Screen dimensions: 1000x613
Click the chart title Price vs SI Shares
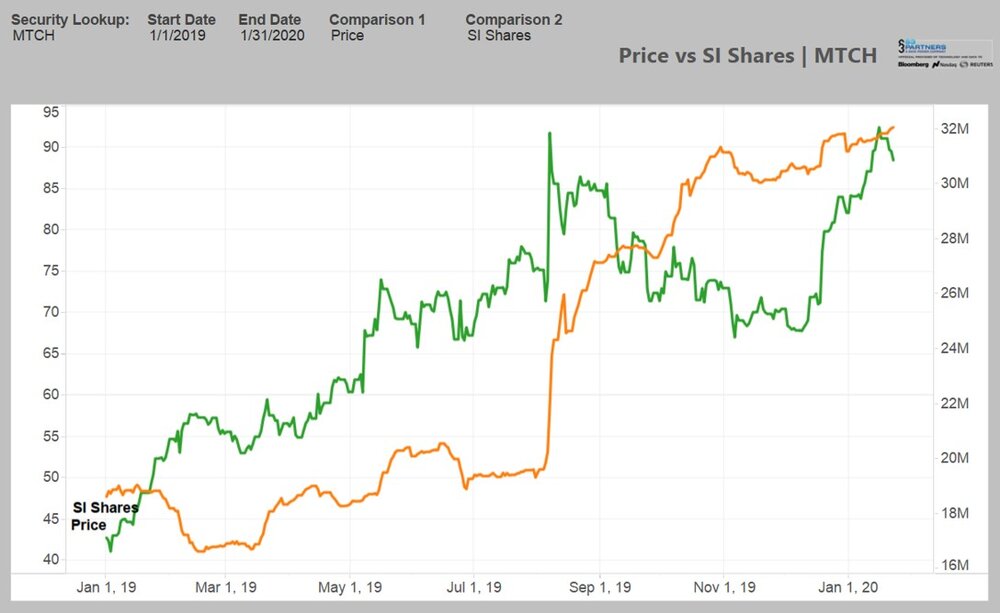[747, 55]
